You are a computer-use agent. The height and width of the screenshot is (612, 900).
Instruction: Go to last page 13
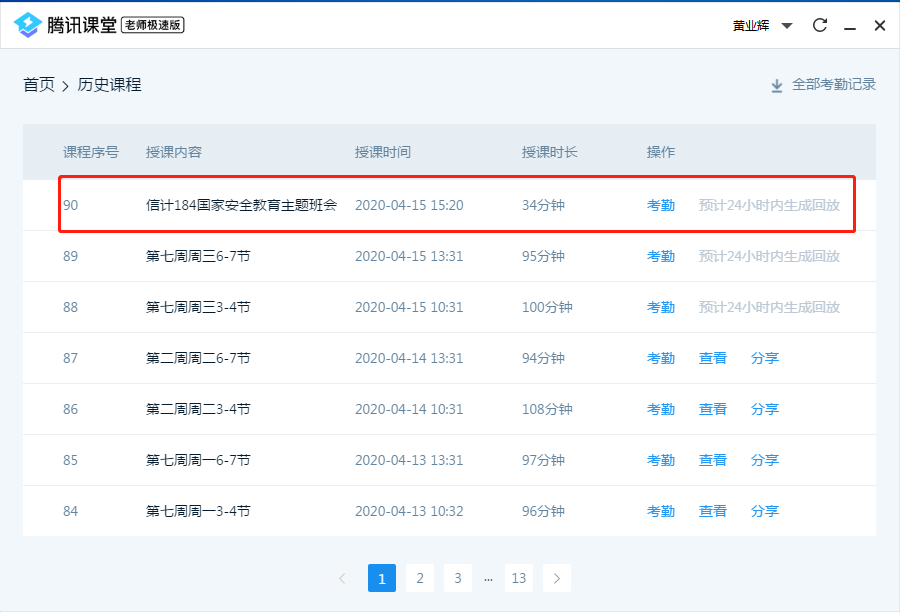click(x=518, y=578)
